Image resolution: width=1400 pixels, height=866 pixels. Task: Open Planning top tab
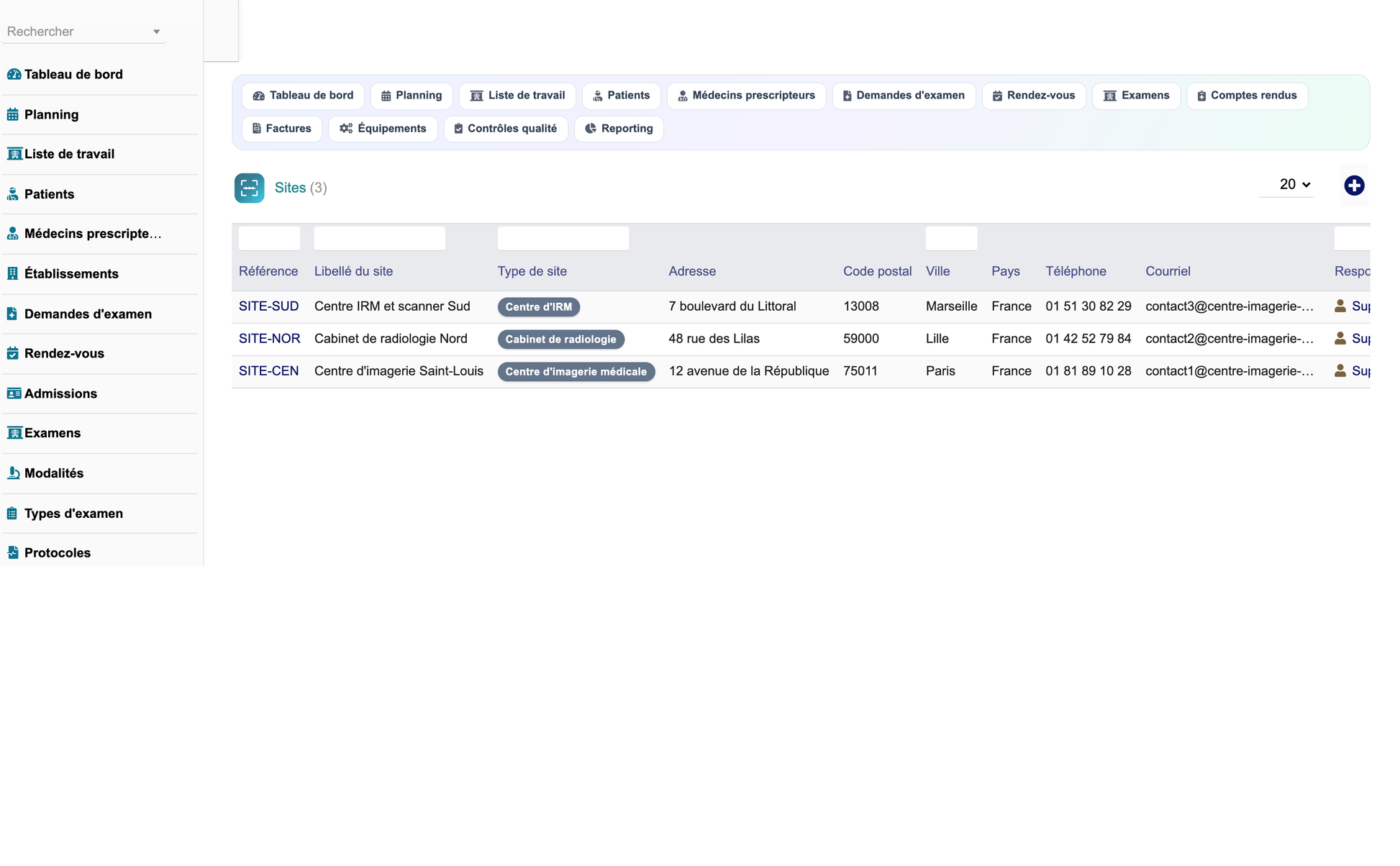(412, 96)
